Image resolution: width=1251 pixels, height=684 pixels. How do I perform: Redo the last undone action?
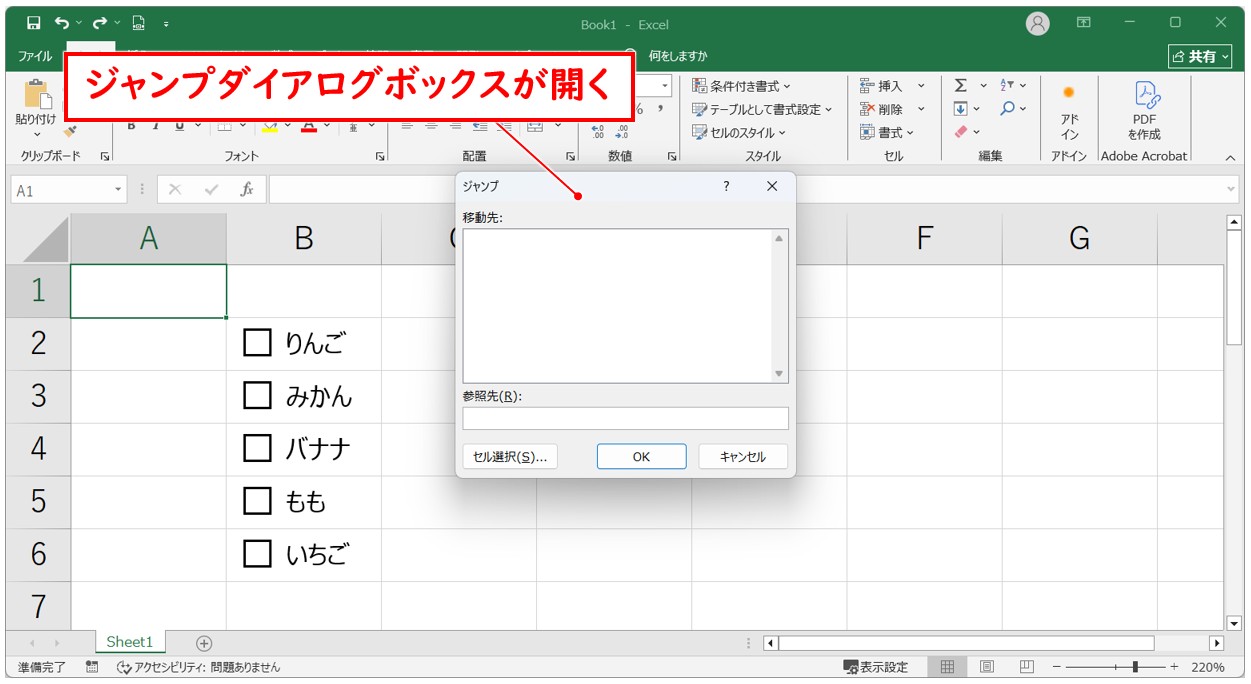click(99, 23)
